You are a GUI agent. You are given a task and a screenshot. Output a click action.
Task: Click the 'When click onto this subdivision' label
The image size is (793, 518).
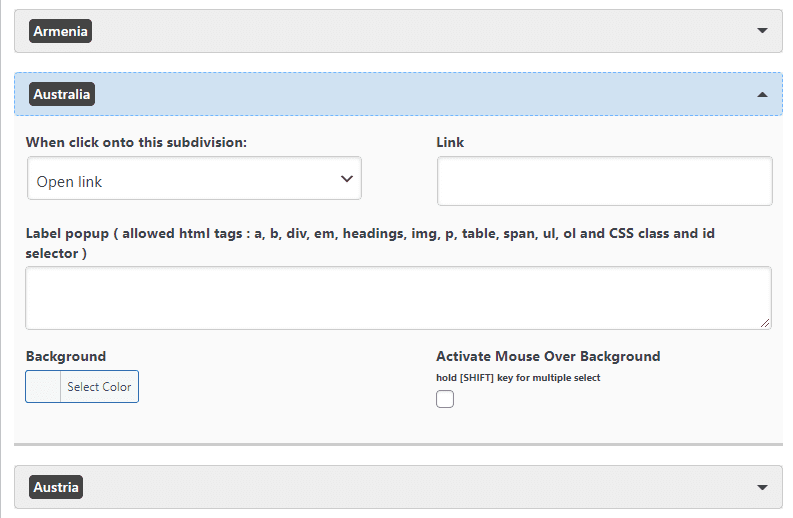[136, 142]
